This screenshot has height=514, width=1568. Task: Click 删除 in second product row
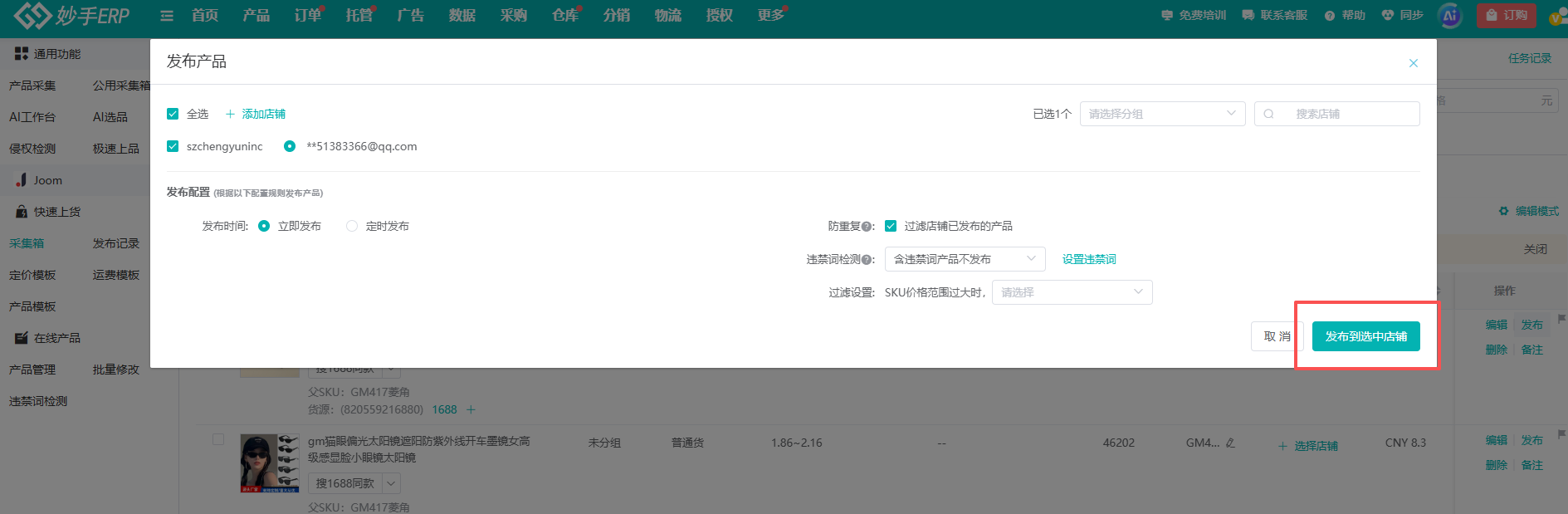[1496, 465]
